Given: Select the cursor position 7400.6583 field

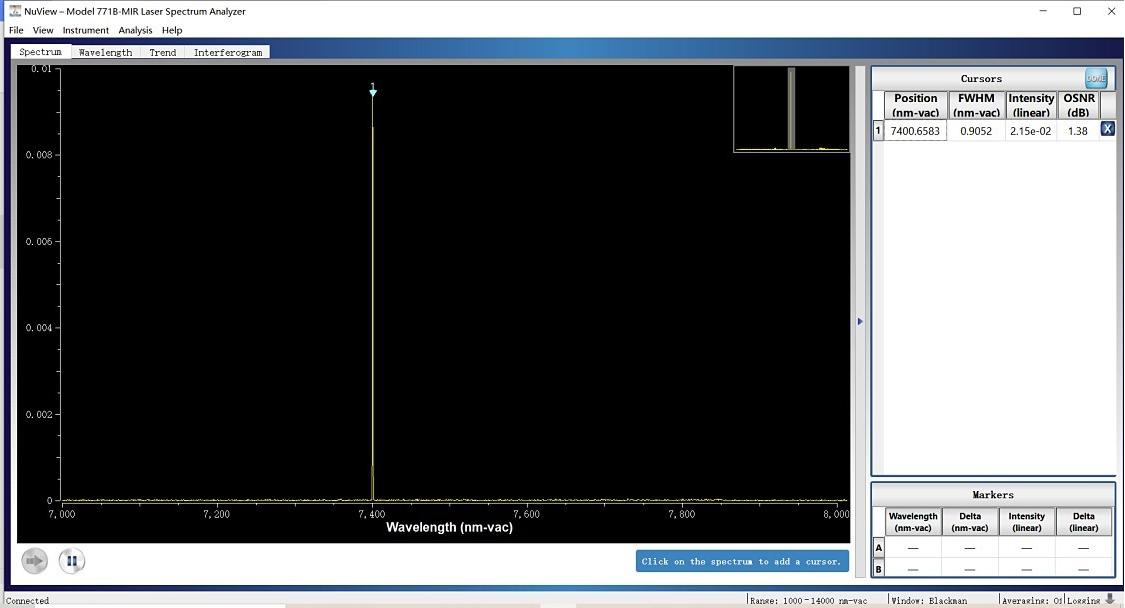Looking at the screenshot, I should [x=916, y=131].
